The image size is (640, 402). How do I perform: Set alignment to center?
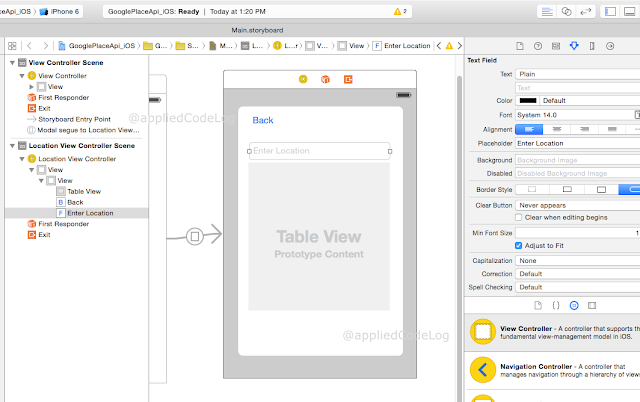coord(557,129)
